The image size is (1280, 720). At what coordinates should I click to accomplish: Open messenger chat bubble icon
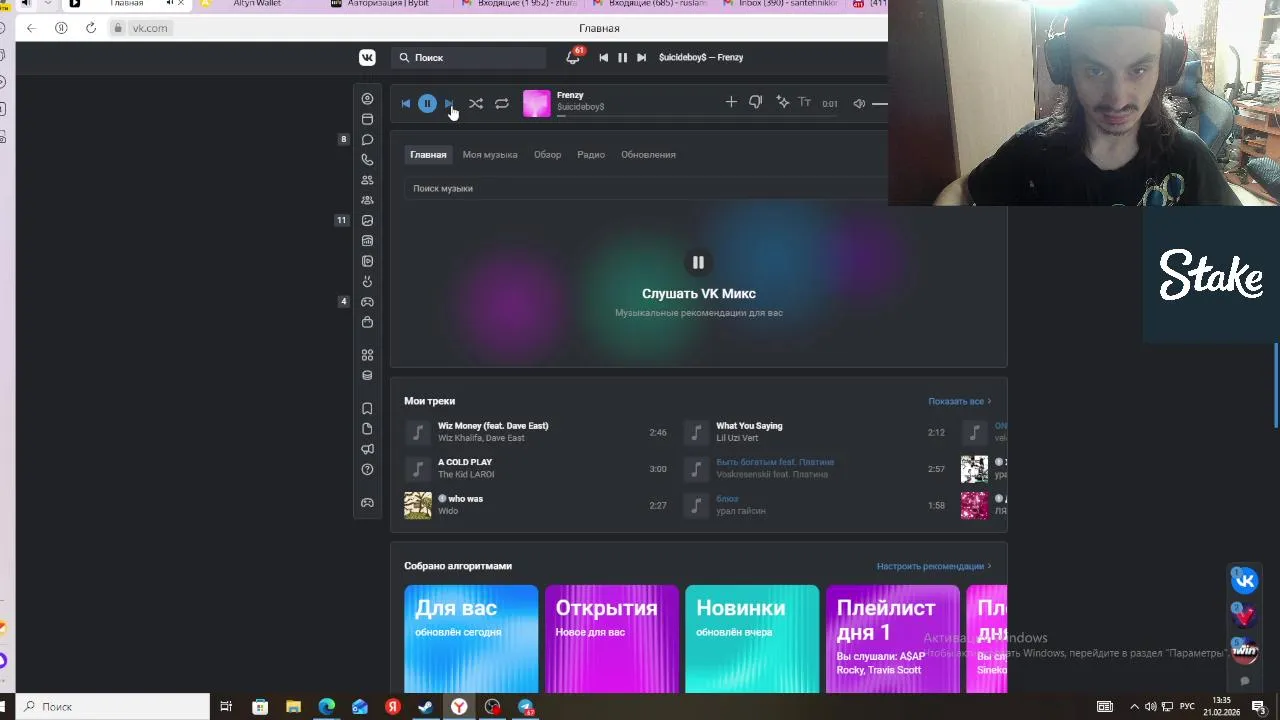coord(367,139)
